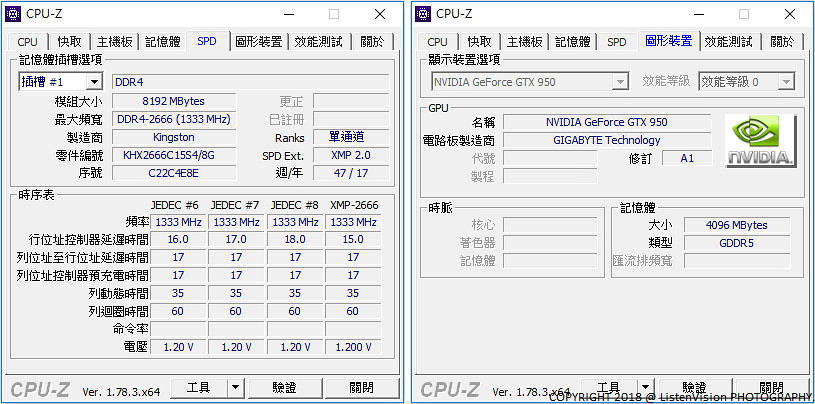Click the 8192 MBytes module size field
Screen dimensions: 815x404
tap(174, 101)
